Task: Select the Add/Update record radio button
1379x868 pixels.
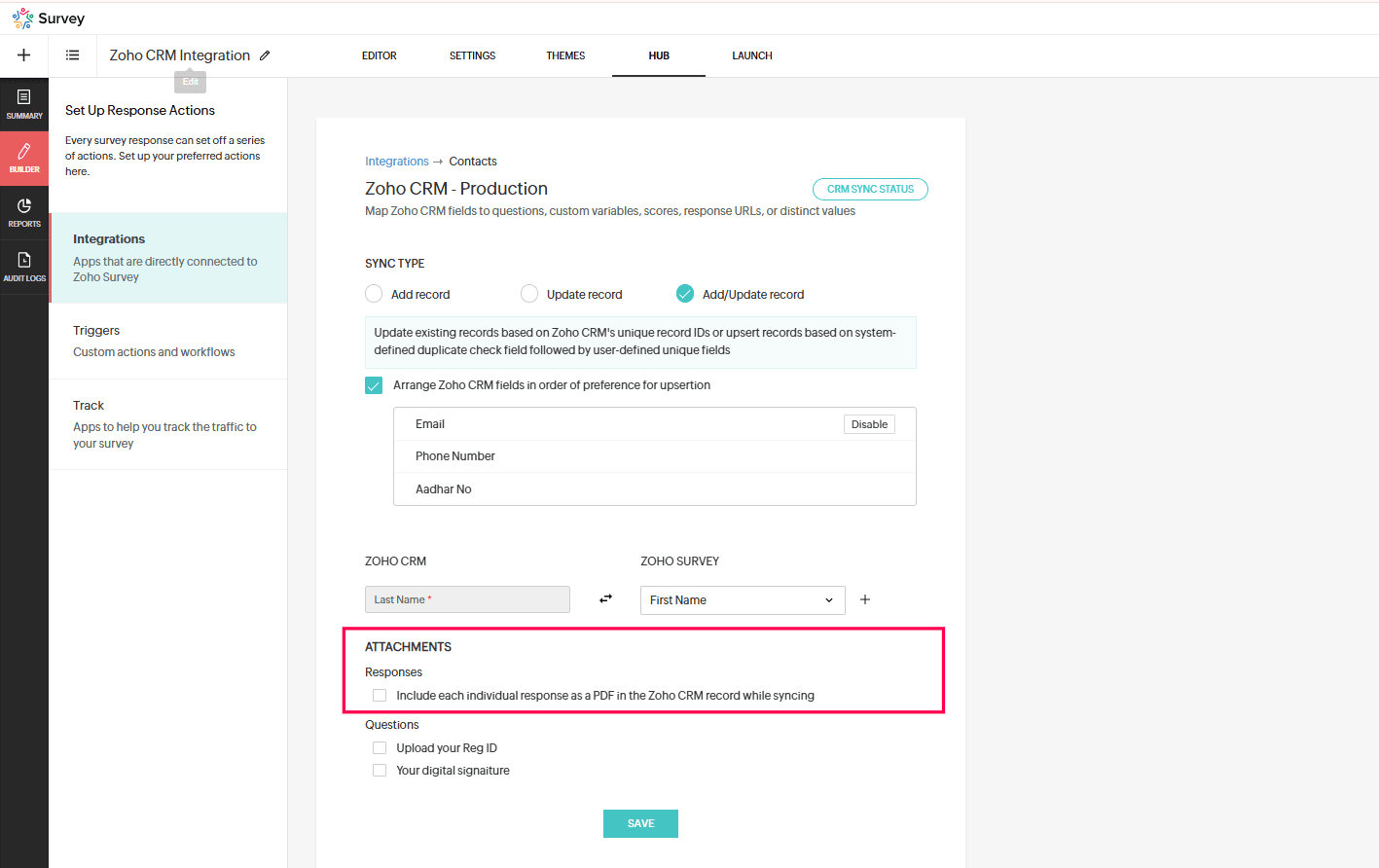Action: (x=685, y=294)
